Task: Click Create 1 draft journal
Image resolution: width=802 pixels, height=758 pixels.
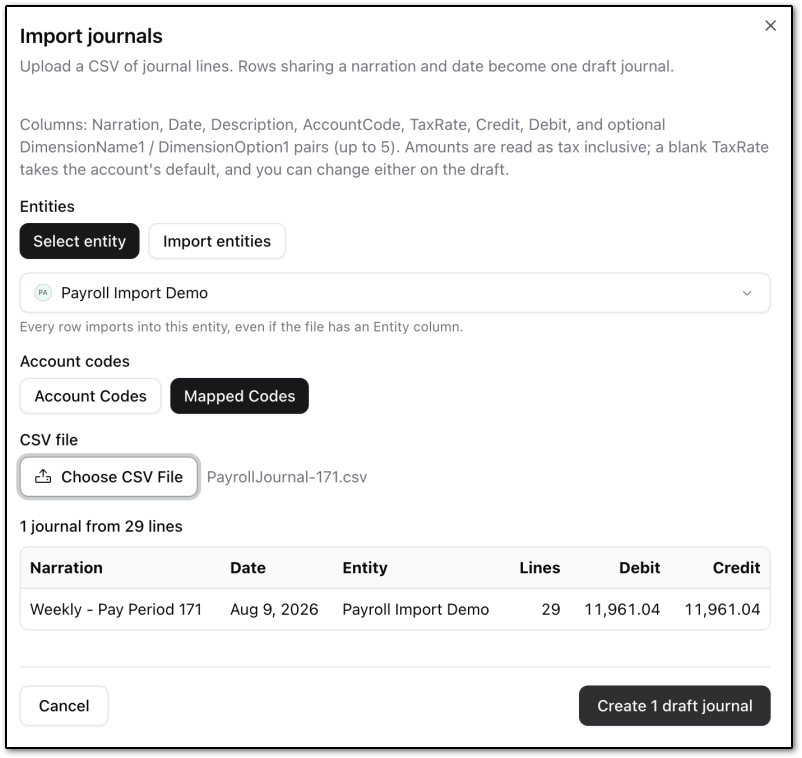Action: coord(675,706)
